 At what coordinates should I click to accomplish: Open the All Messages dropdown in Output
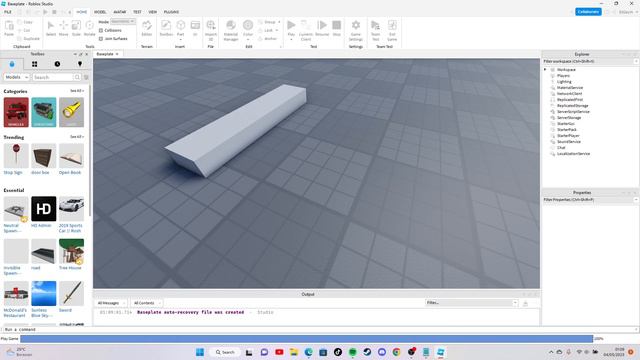[x=111, y=303]
